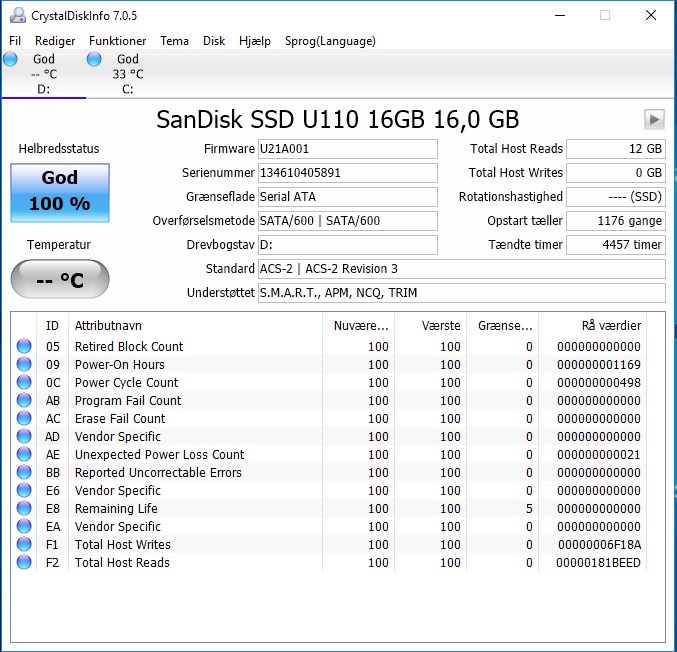Click the Grænse... column header
The image size is (677, 652).
[503, 326]
